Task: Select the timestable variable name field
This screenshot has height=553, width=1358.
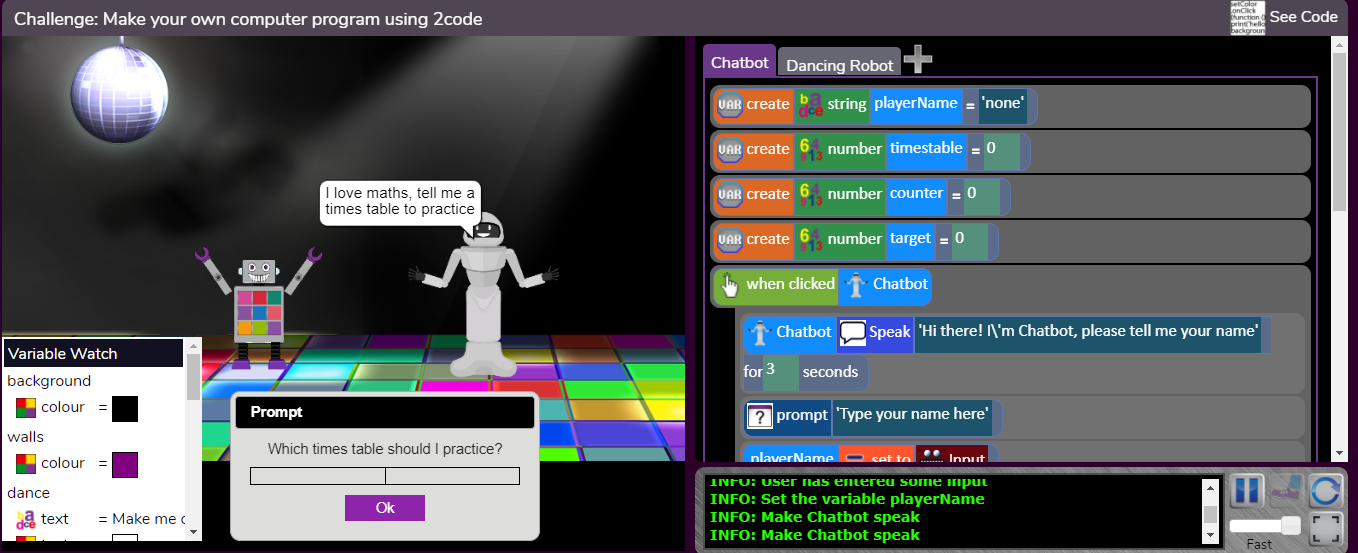Action: pos(926,148)
